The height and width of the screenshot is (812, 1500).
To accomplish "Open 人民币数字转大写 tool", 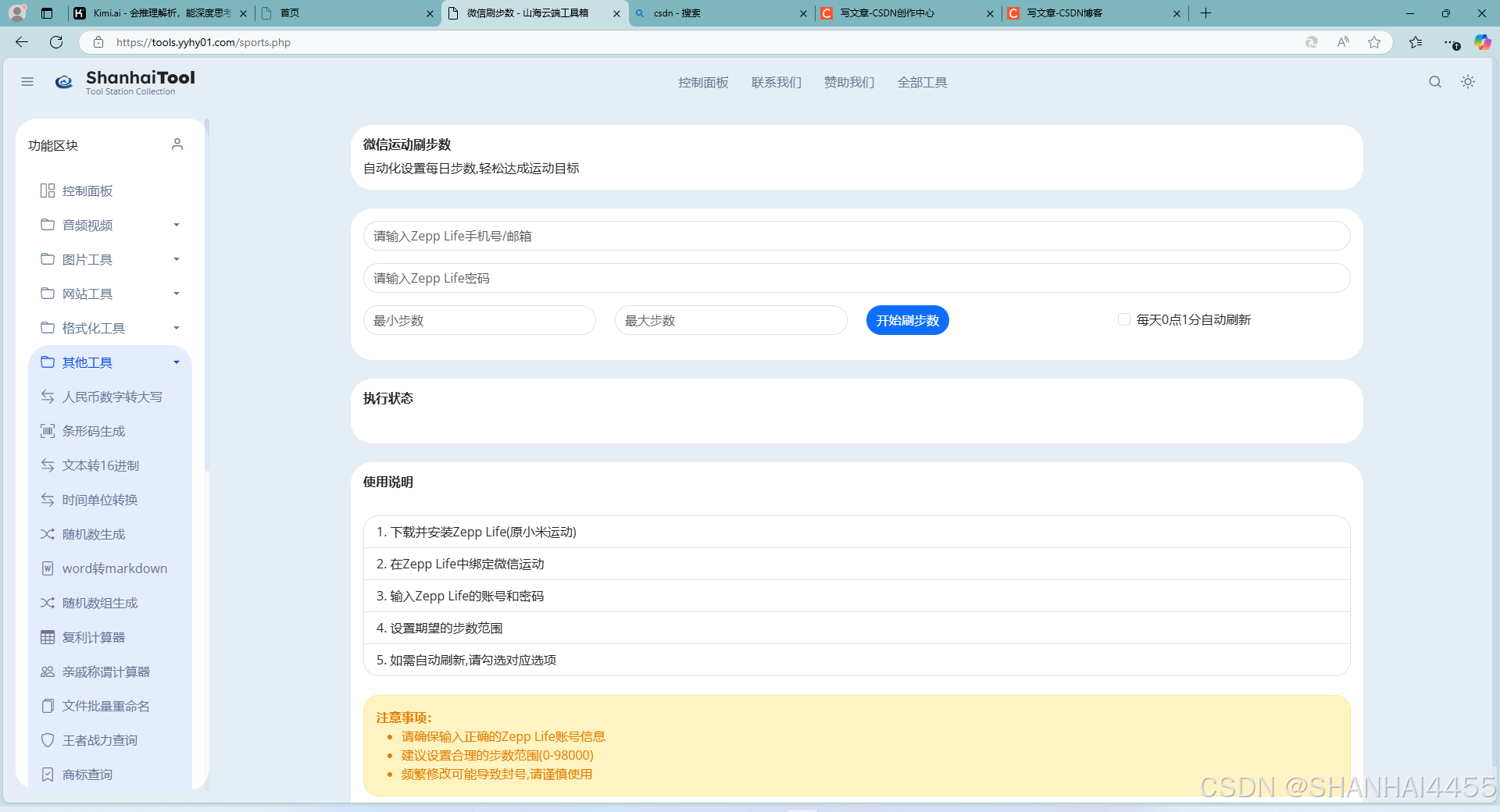I will (110, 397).
